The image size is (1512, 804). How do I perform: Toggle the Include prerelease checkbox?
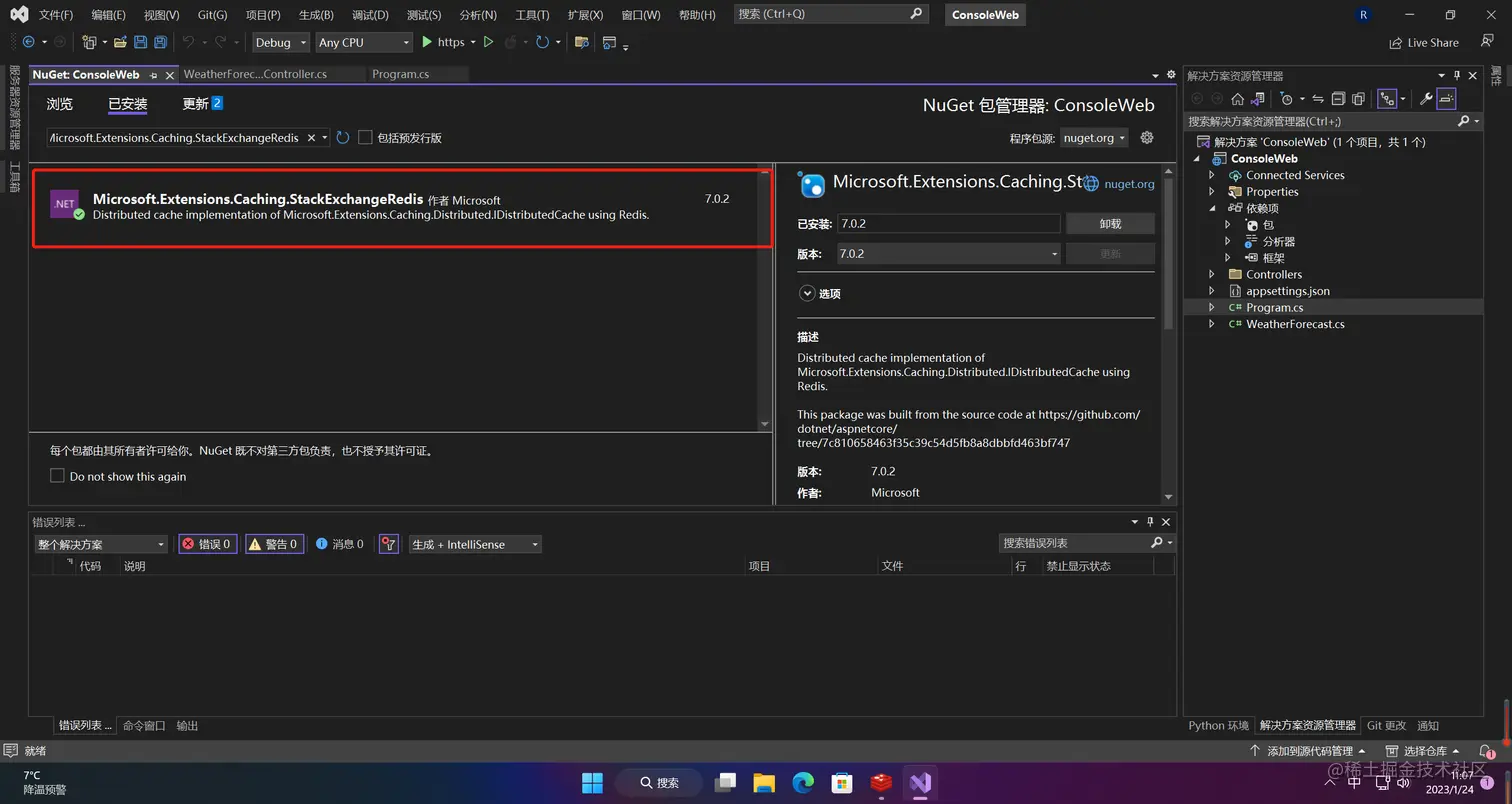pyautogui.click(x=365, y=138)
